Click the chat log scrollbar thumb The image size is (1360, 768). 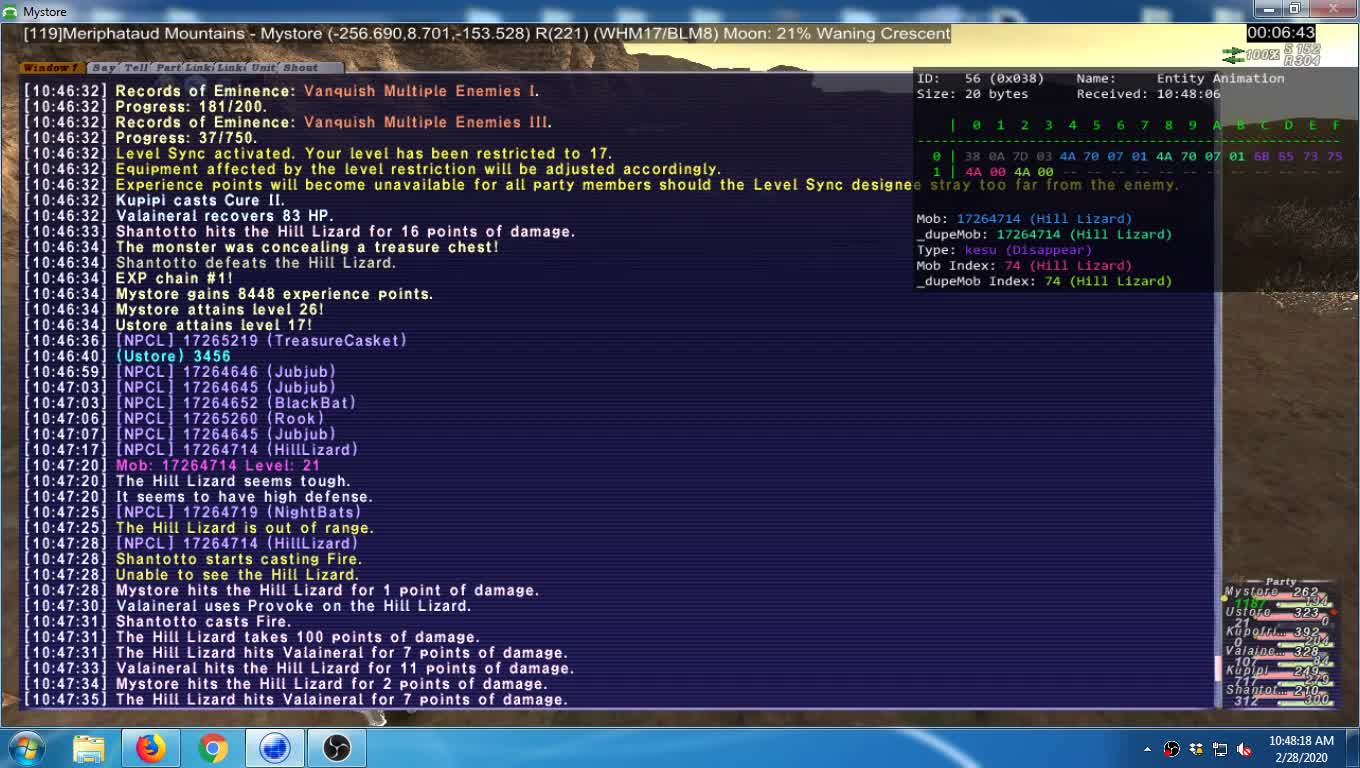(x=1217, y=668)
